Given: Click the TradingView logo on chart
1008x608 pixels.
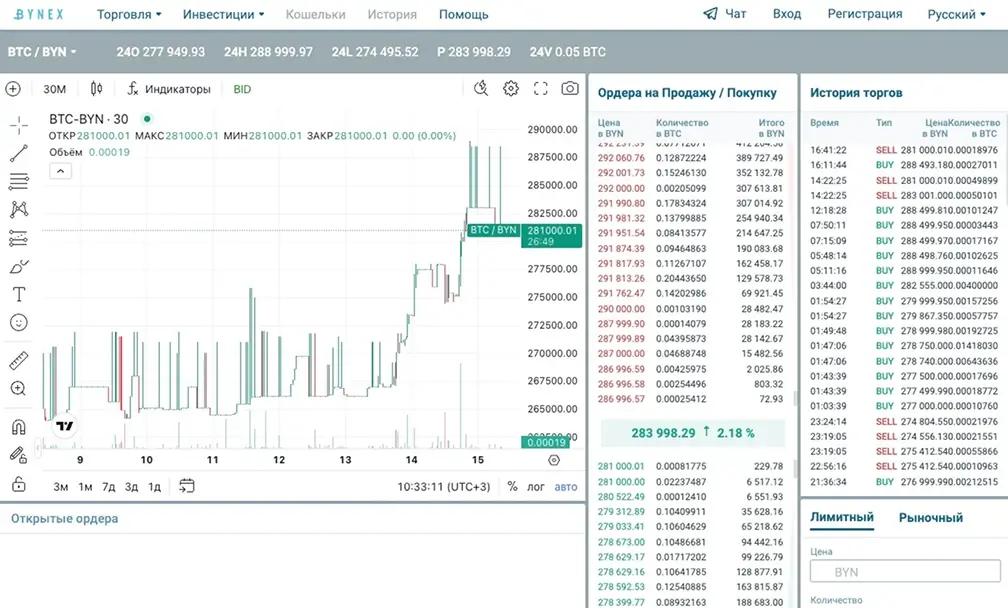Looking at the screenshot, I should (x=64, y=425).
